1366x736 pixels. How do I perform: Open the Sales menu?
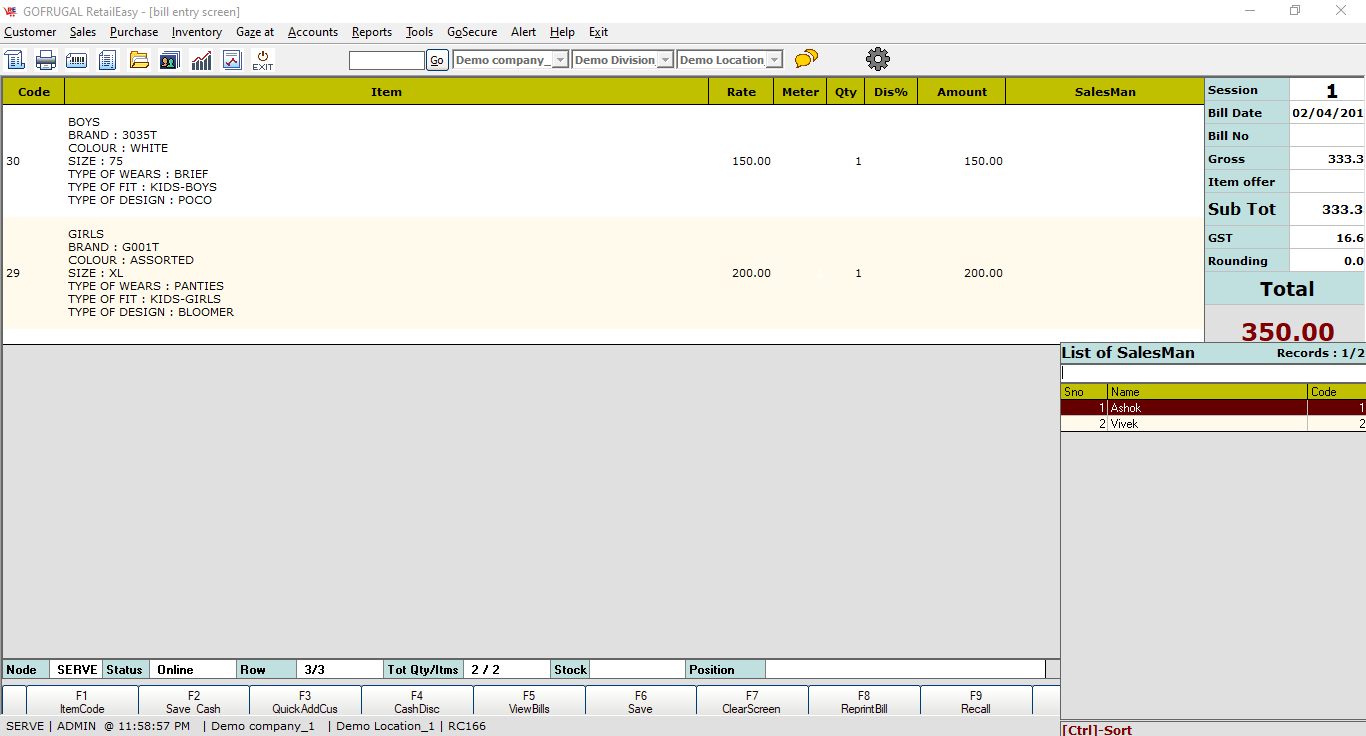(x=83, y=32)
